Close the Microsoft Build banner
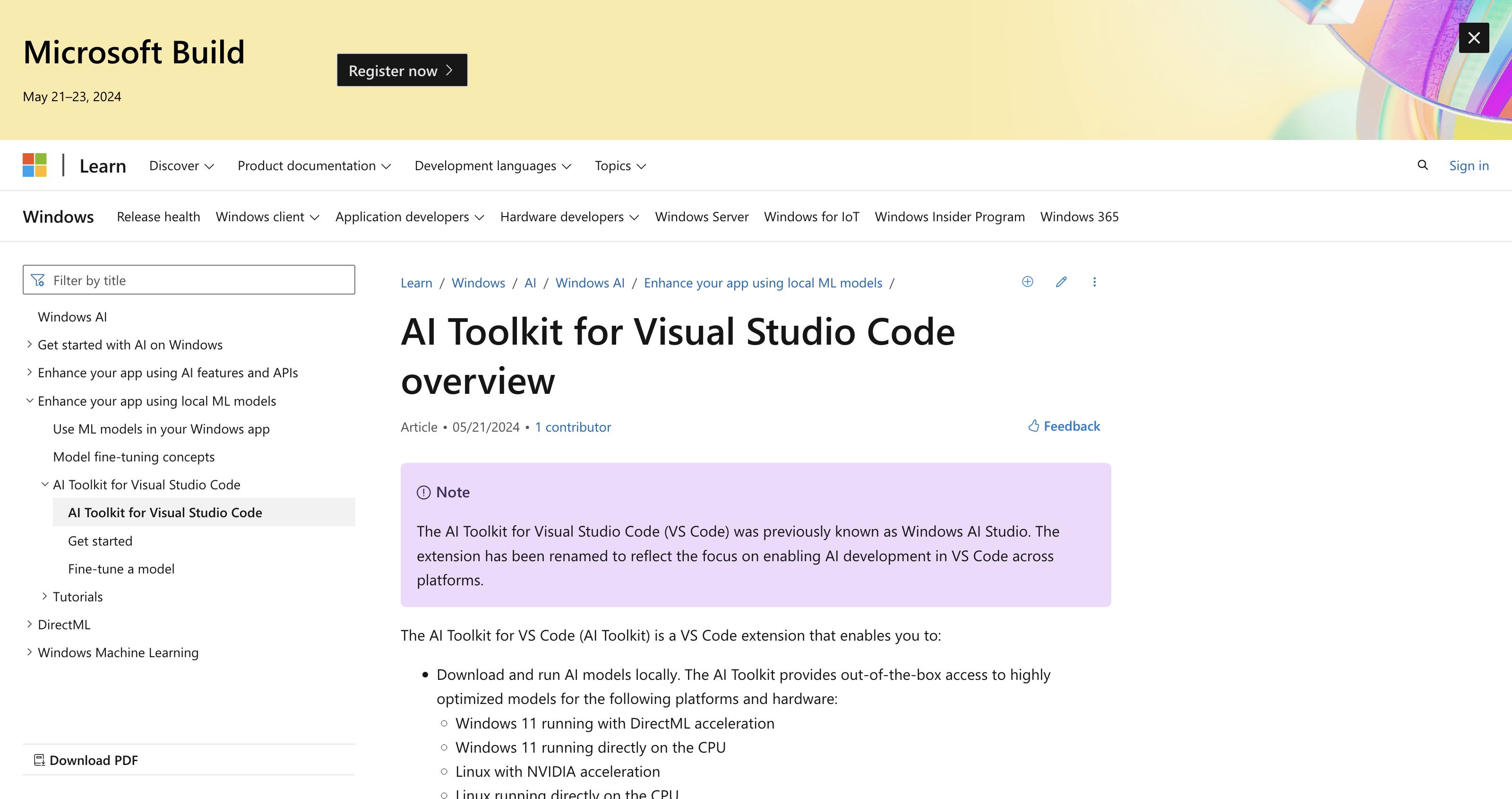The image size is (1512, 799). [x=1474, y=38]
